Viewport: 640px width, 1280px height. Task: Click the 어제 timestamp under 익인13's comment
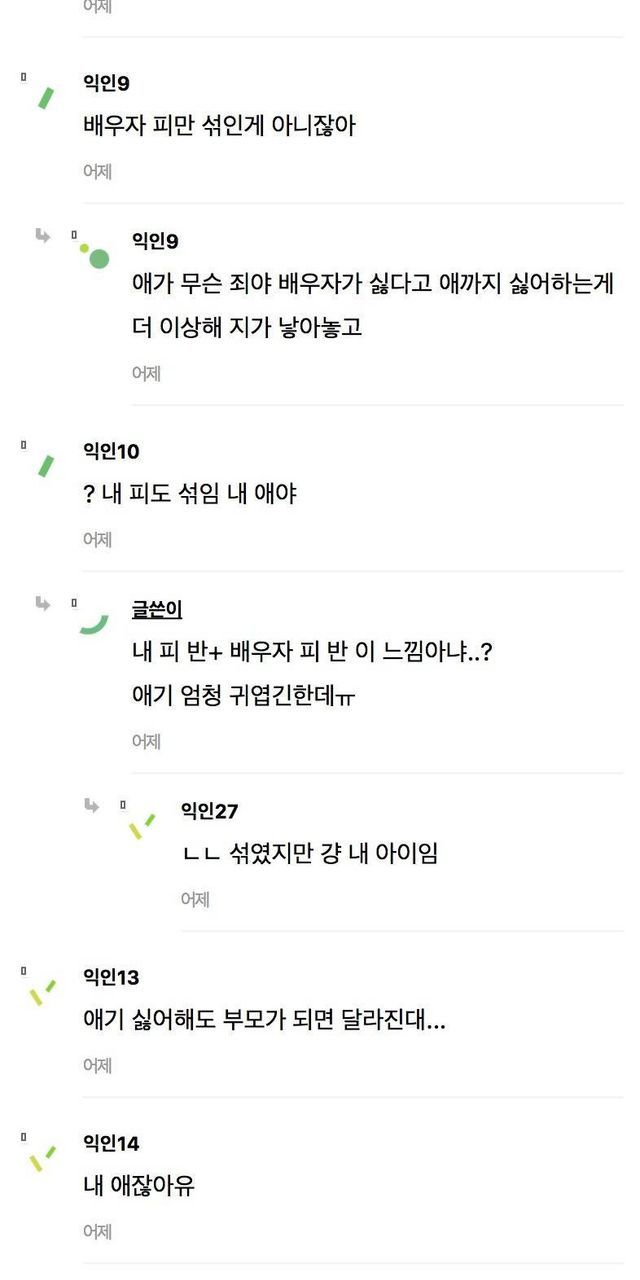pyautogui.click(x=97, y=1065)
